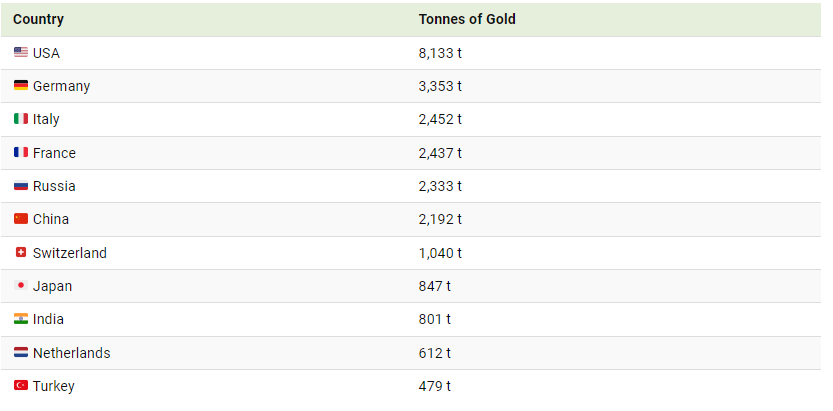This screenshot has width=833, height=411.
Task: Select the 8,133 t value for USA
Action: click(x=440, y=53)
